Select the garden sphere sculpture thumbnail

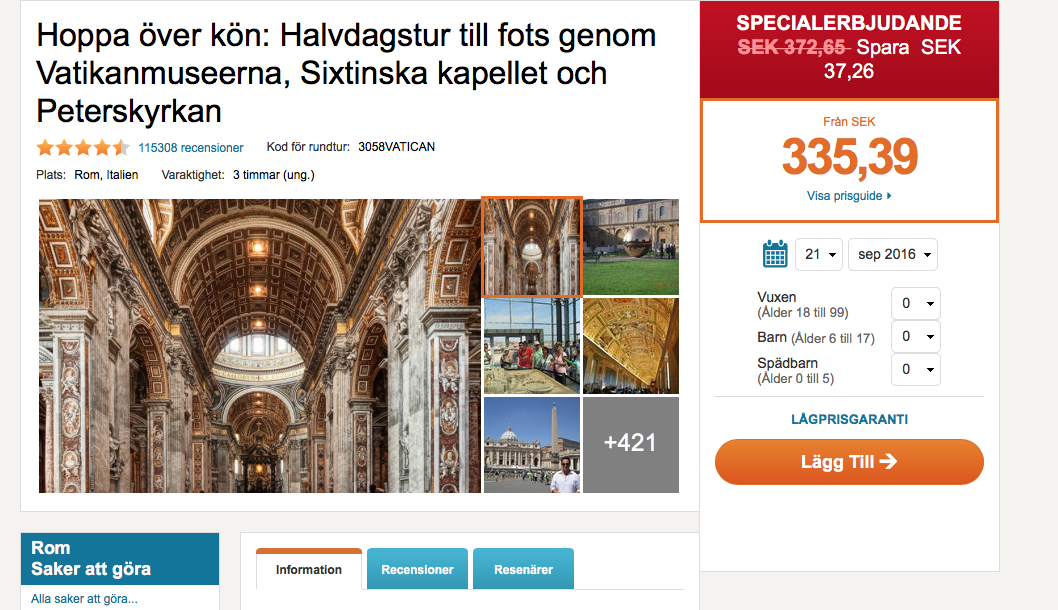point(631,247)
